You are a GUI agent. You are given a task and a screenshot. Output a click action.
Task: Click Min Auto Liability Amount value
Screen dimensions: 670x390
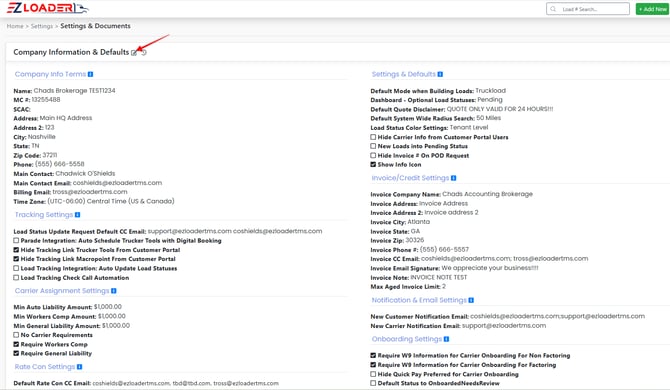click(108, 307)
